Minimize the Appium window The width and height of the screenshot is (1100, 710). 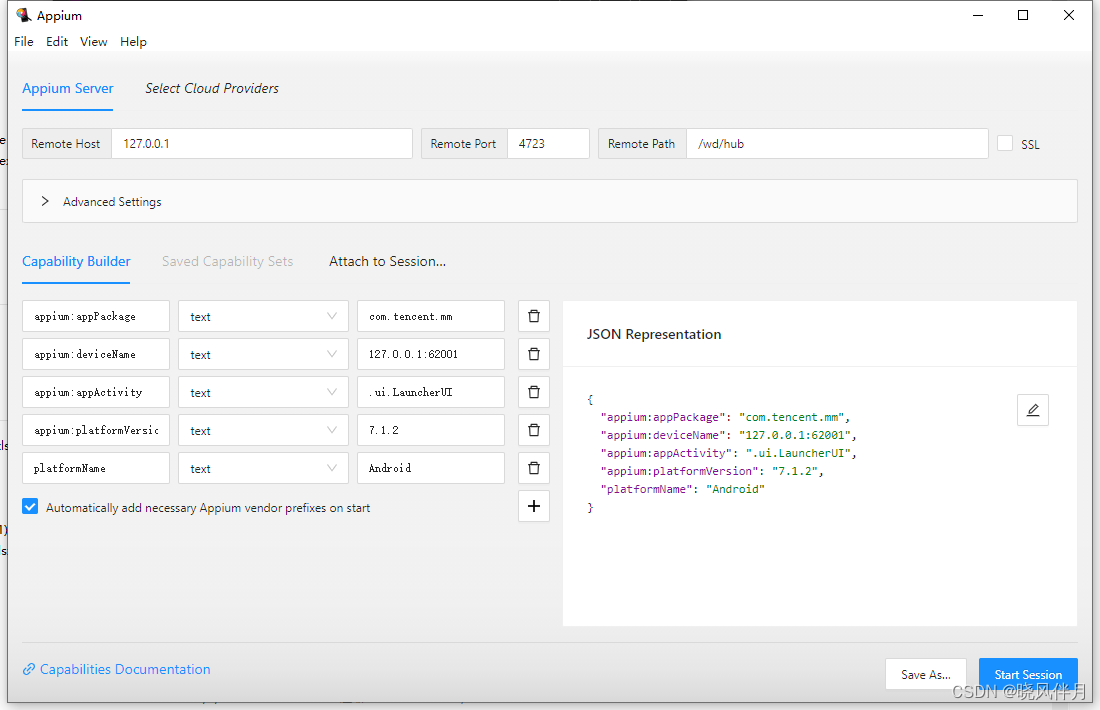pos(978,15)
